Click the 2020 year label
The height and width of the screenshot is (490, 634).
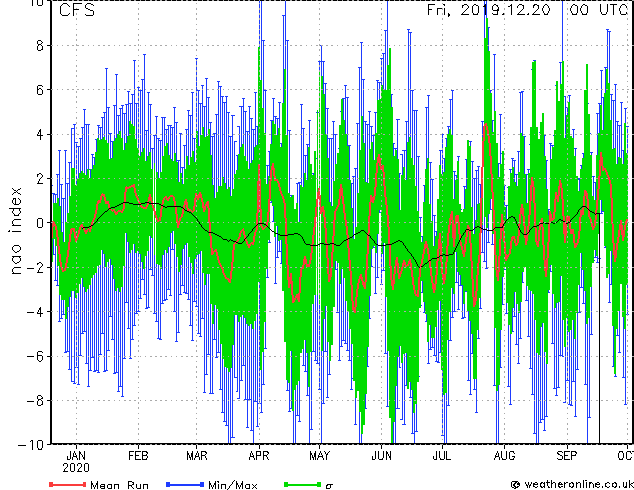(76, 468)
